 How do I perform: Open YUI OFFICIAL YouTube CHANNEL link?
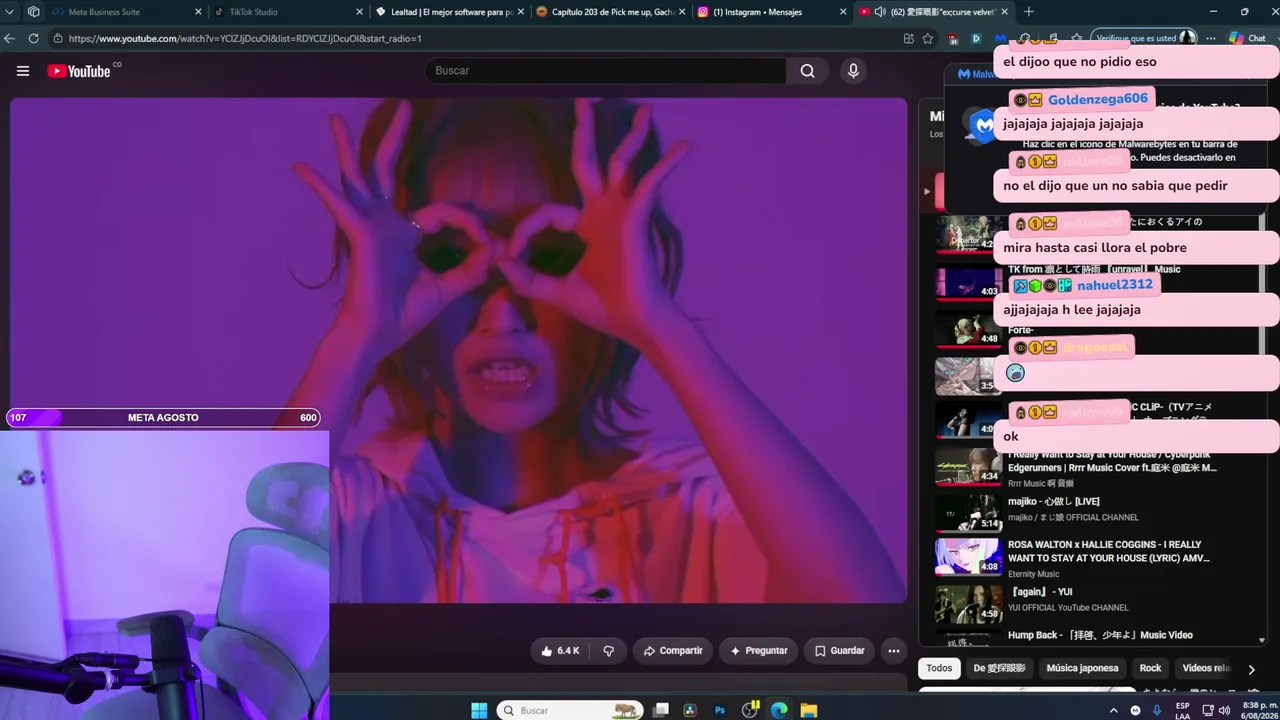click(1068, 608)
